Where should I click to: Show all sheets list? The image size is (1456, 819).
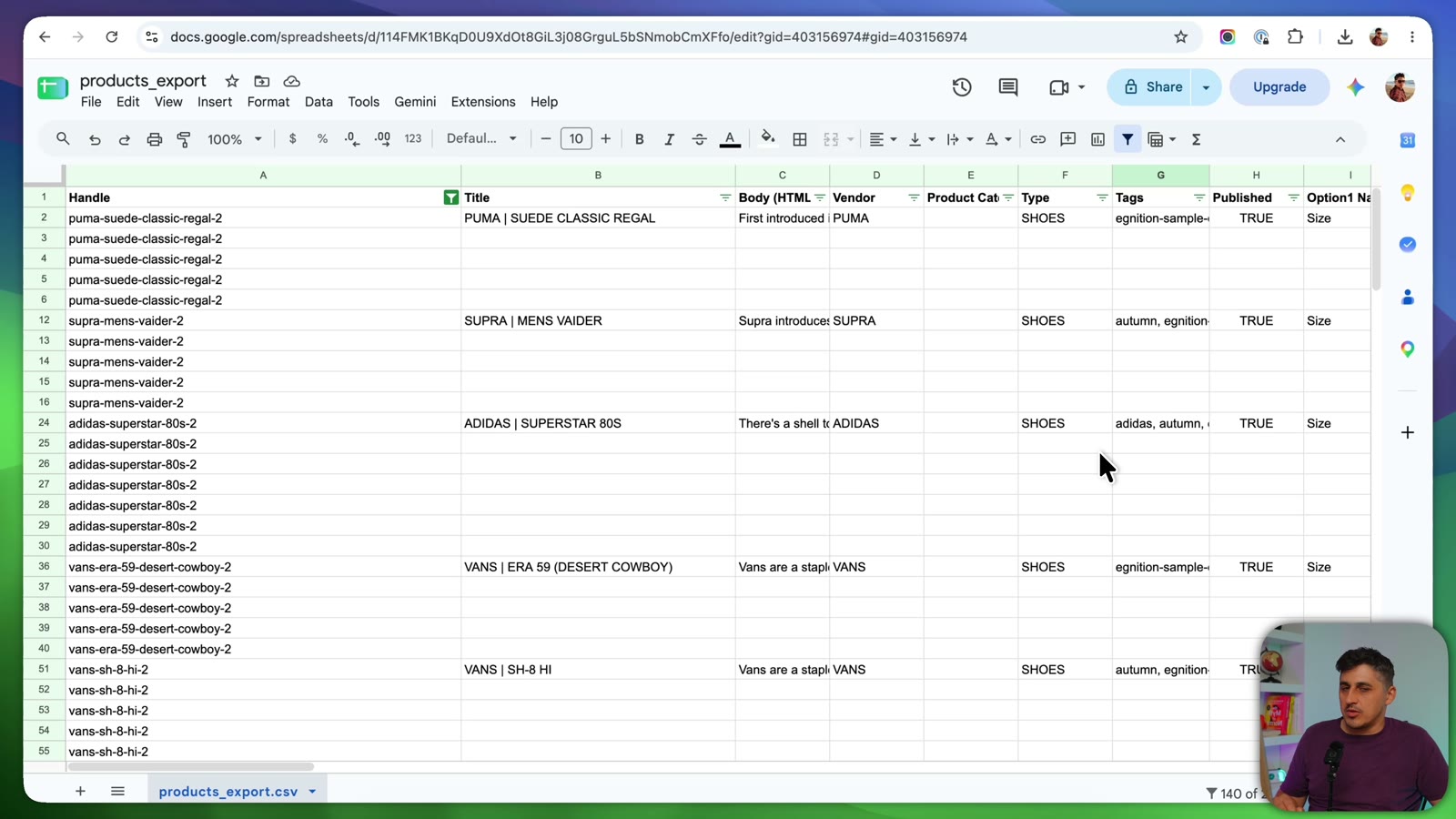point(117,792)
